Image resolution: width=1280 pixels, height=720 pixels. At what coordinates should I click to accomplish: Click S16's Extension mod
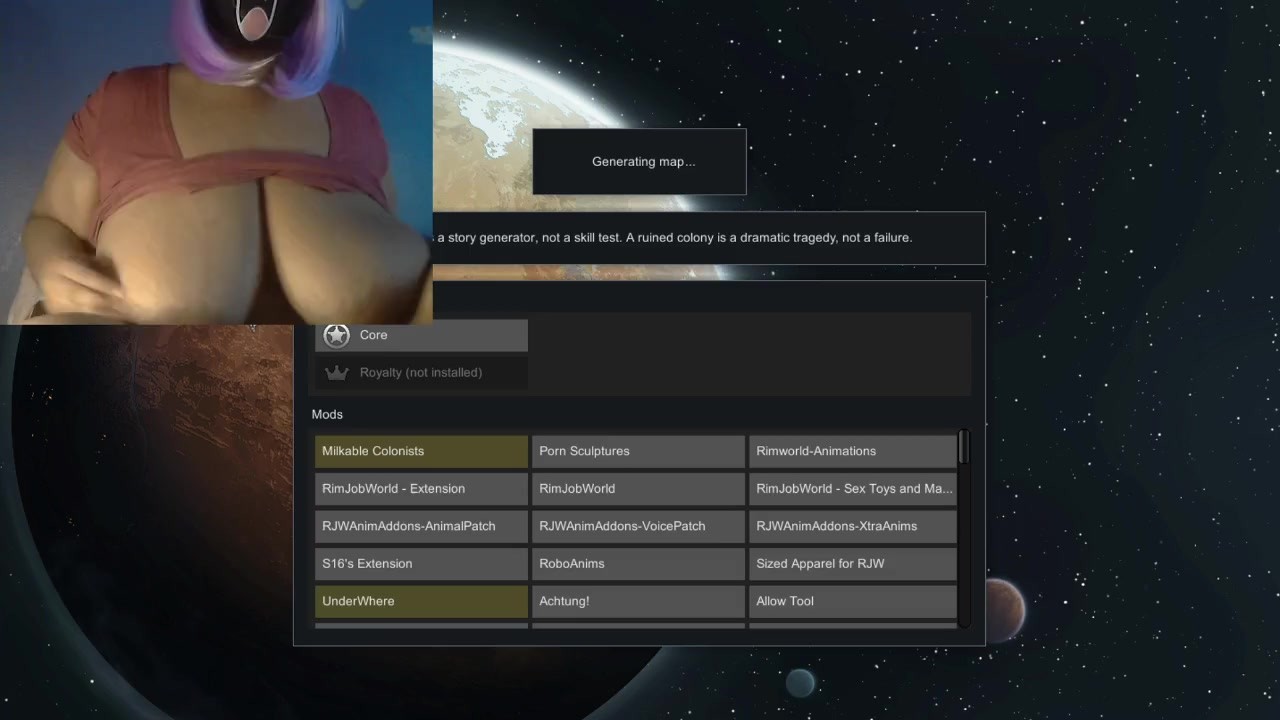point(421,564)
